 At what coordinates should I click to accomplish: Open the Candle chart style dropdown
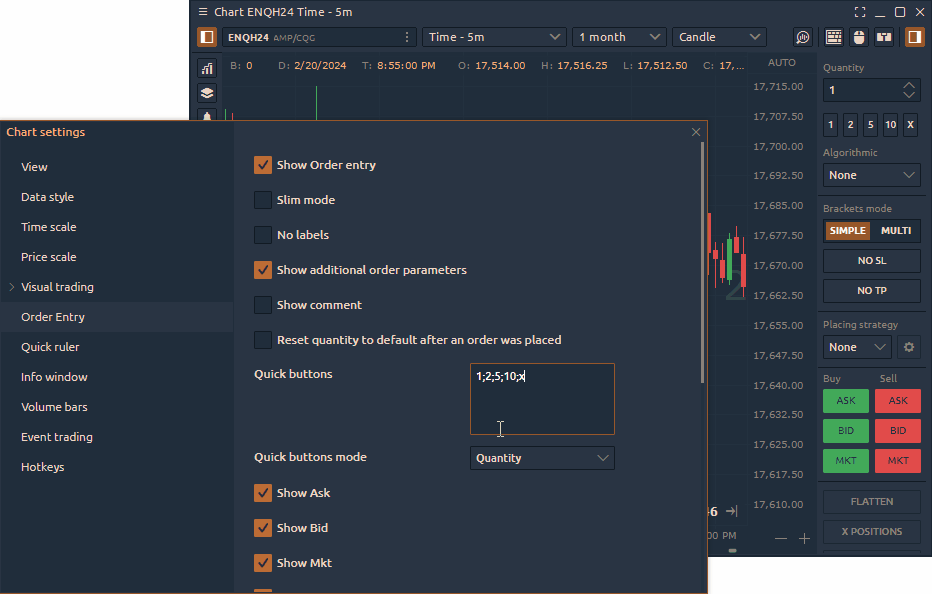[720, 37]
